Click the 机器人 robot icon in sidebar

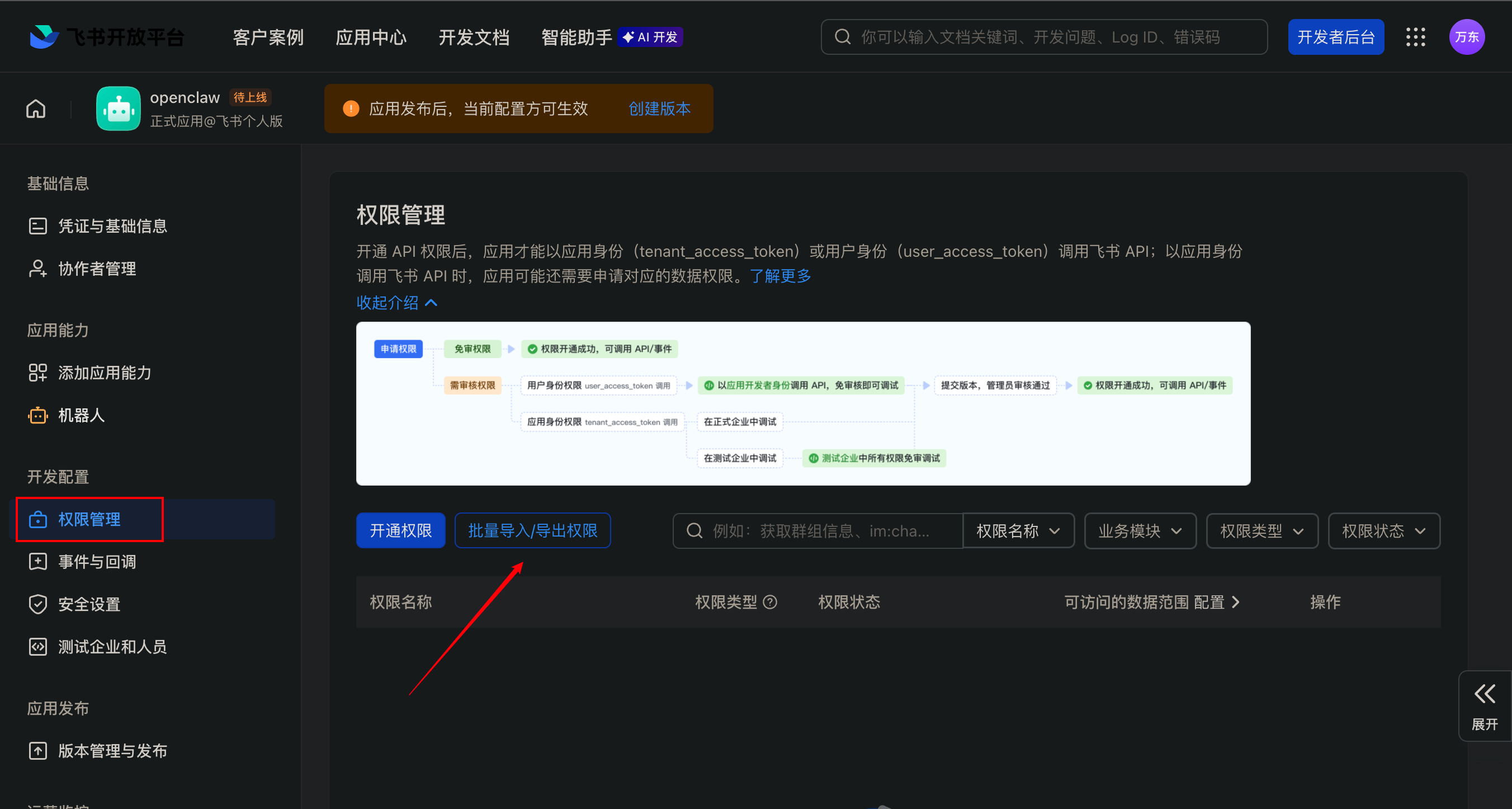pyautogui.click(x=37, y=416)
